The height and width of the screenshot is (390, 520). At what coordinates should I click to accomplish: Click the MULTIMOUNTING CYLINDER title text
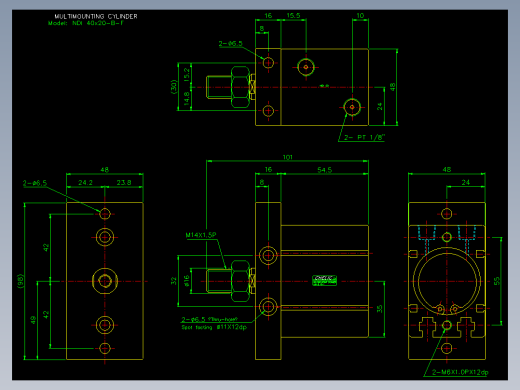96,16
